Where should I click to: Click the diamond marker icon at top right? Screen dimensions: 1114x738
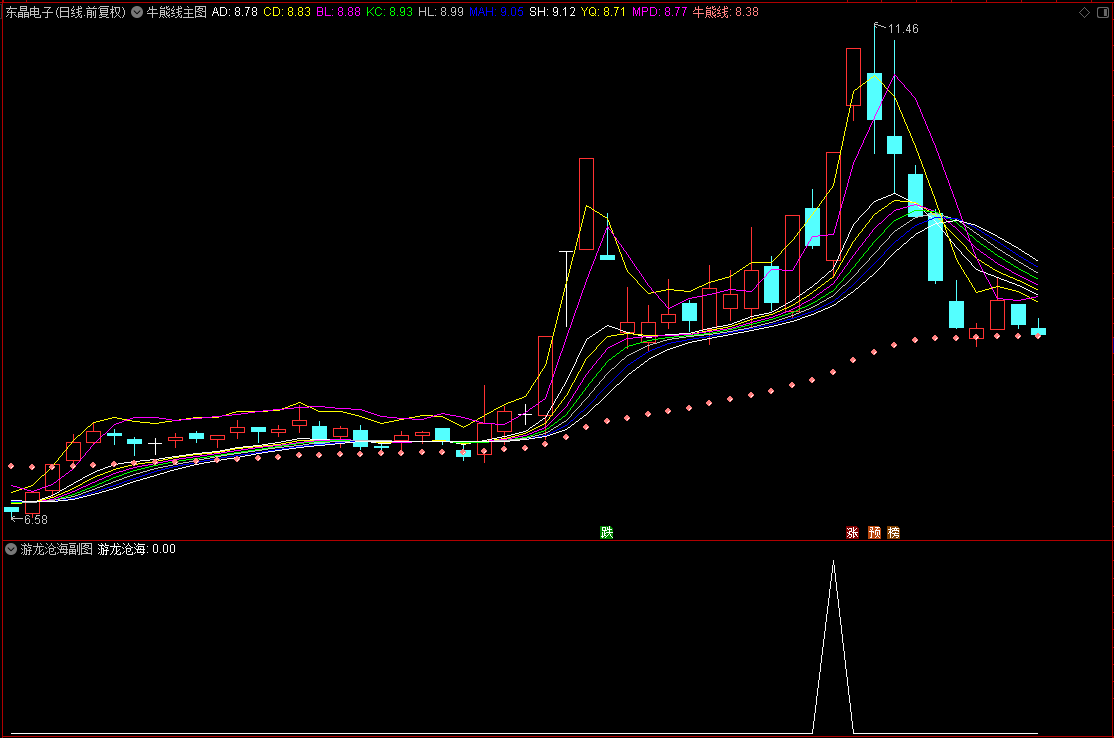pyautogui.click(x=1084, y=12)
